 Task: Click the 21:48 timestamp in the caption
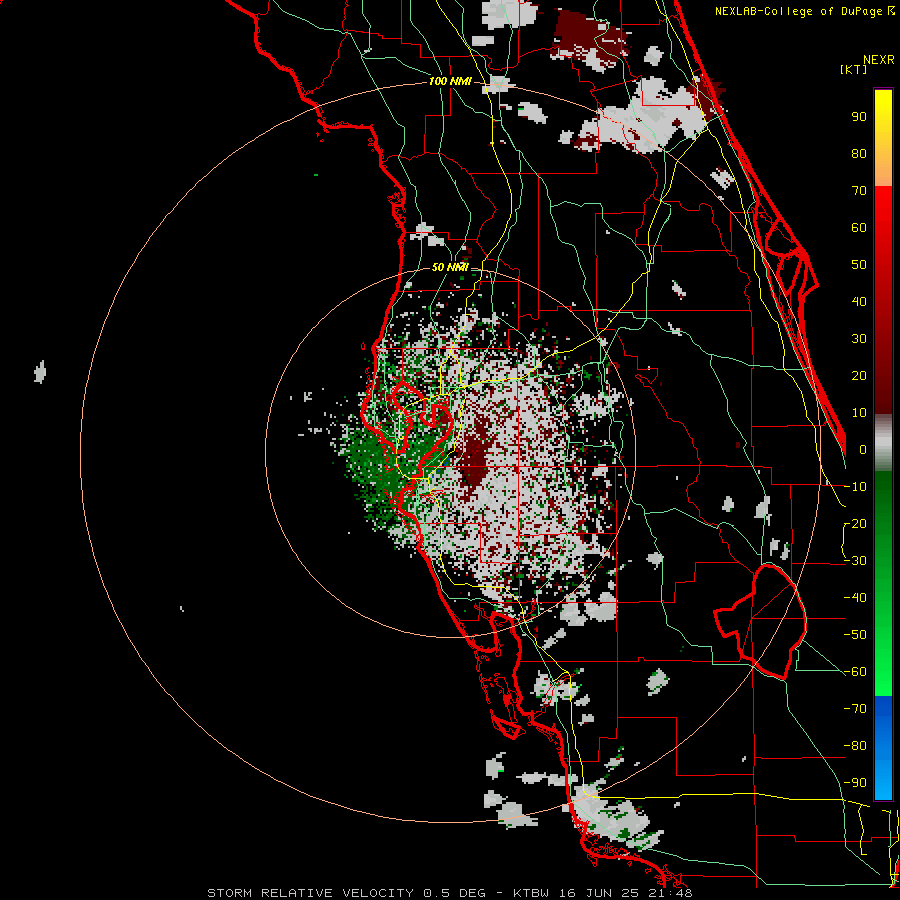tap(674, 893)
